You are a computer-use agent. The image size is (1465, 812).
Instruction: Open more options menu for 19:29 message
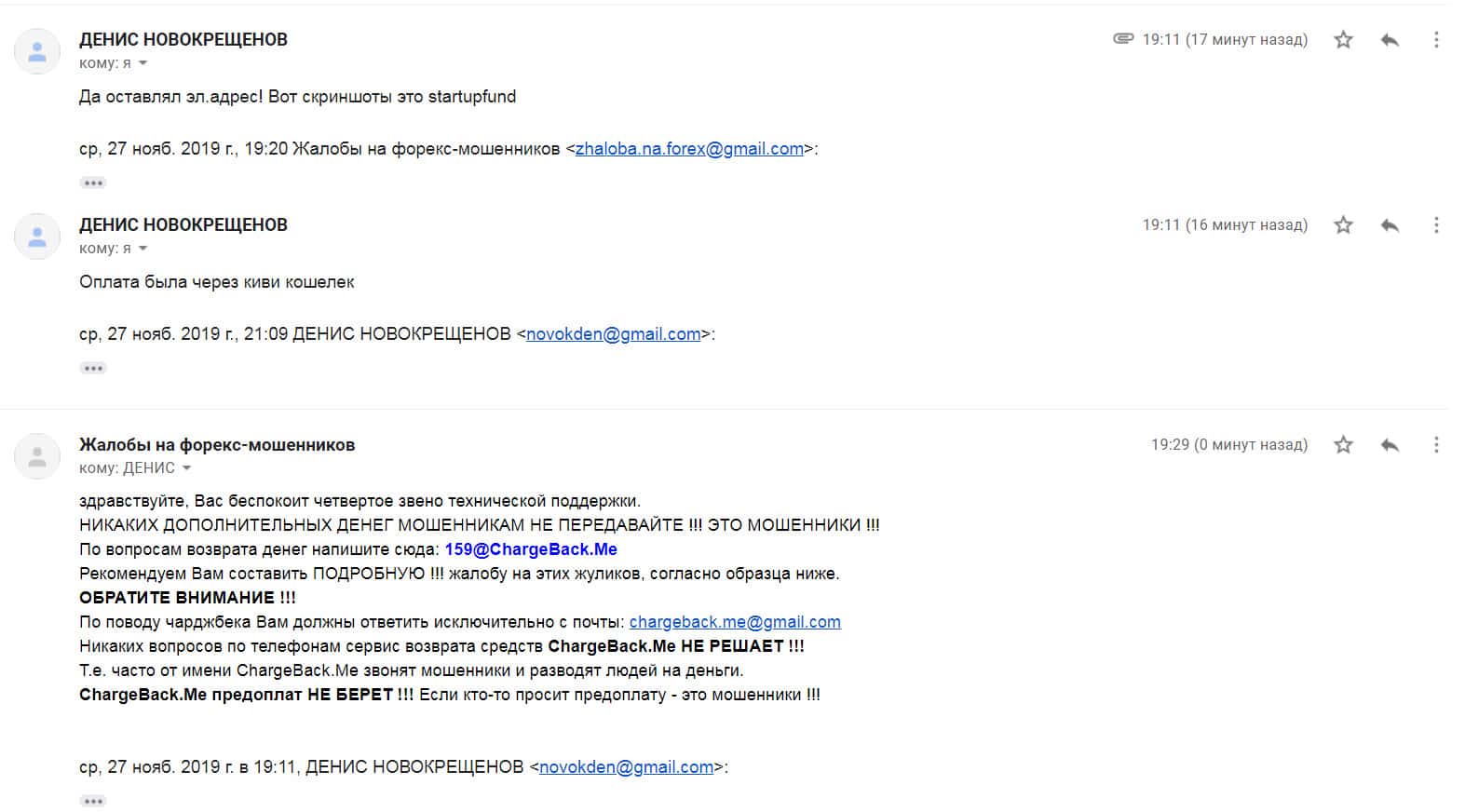click(x=1436, y=444)
